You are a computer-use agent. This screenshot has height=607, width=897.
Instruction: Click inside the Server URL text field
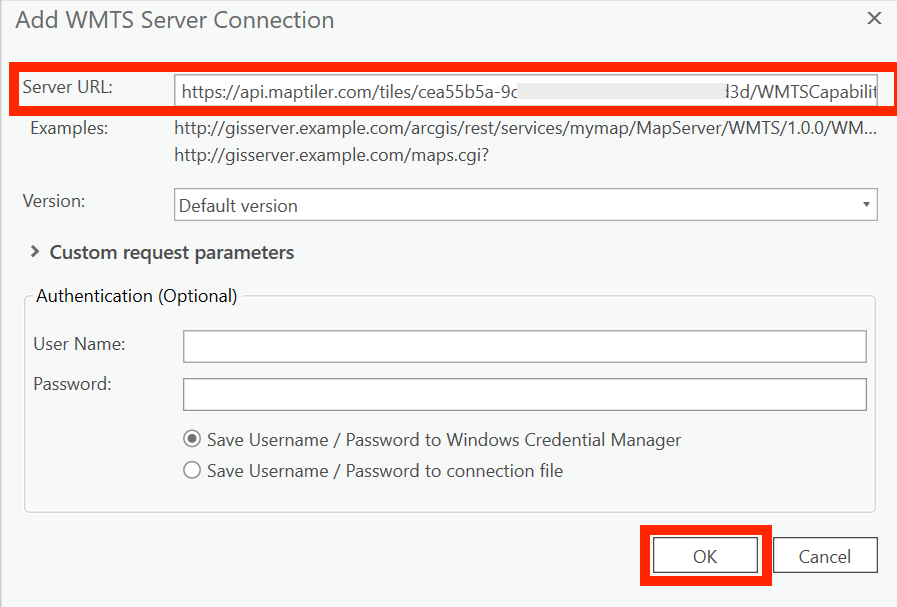pyautogui.click(x=525, y=92)
